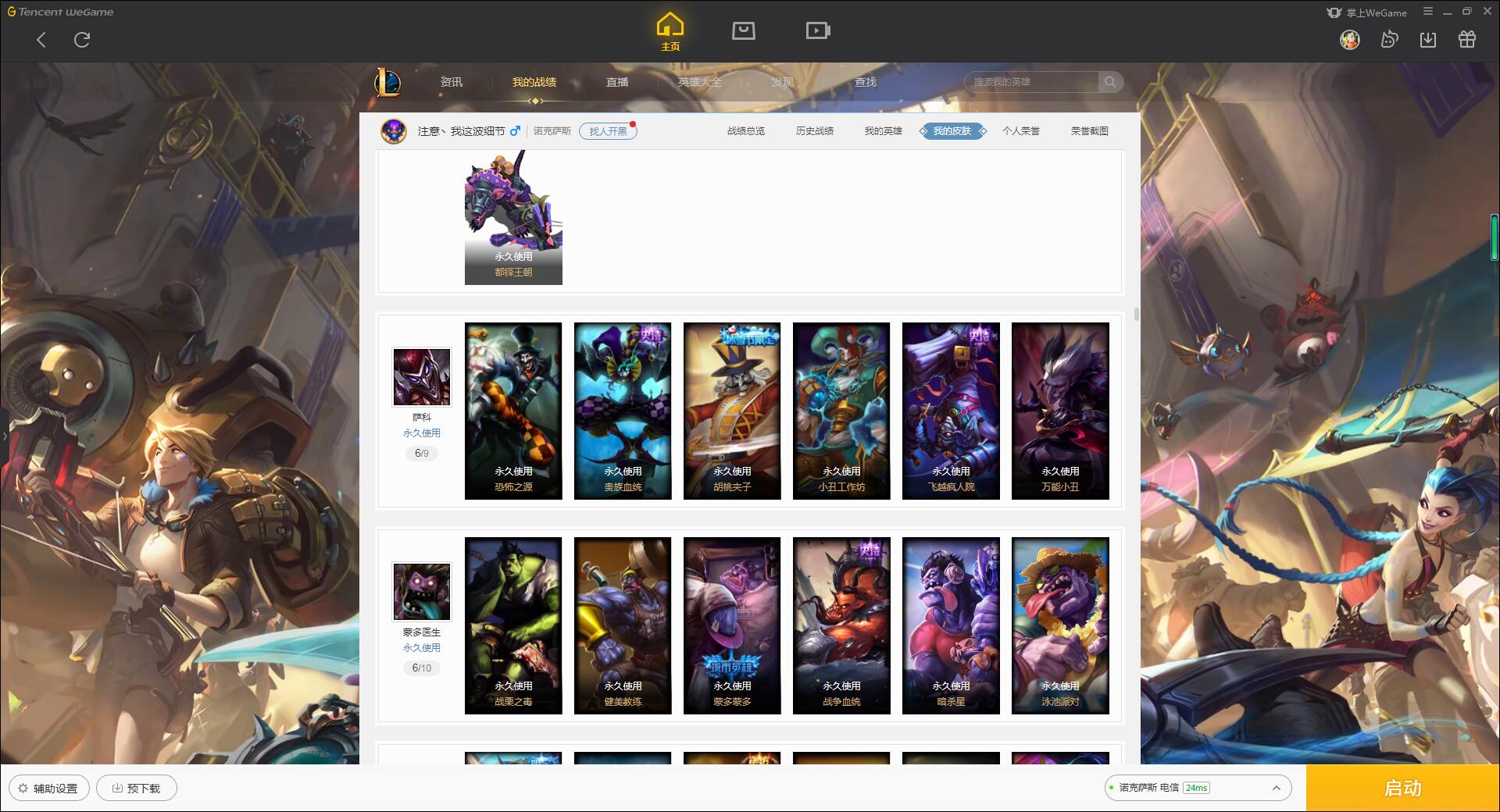This screenshot has height=812, width=1500.
Task: Click the skin list scrollbar thumb
Action: [1136, 314]
